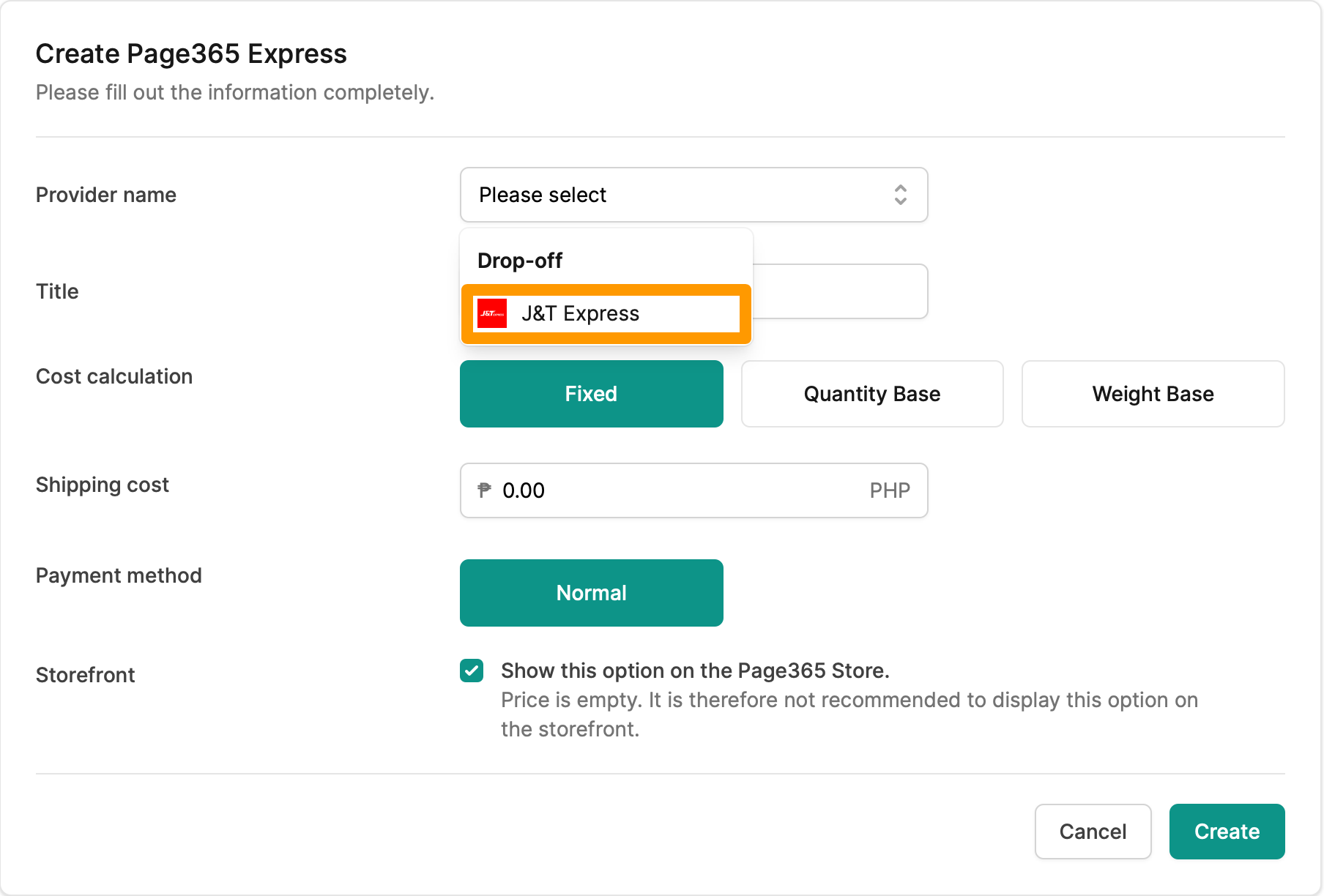Toggle the storefront display checkbox
This screenshot has height=896, width=1324.
(x=472, y=671)
